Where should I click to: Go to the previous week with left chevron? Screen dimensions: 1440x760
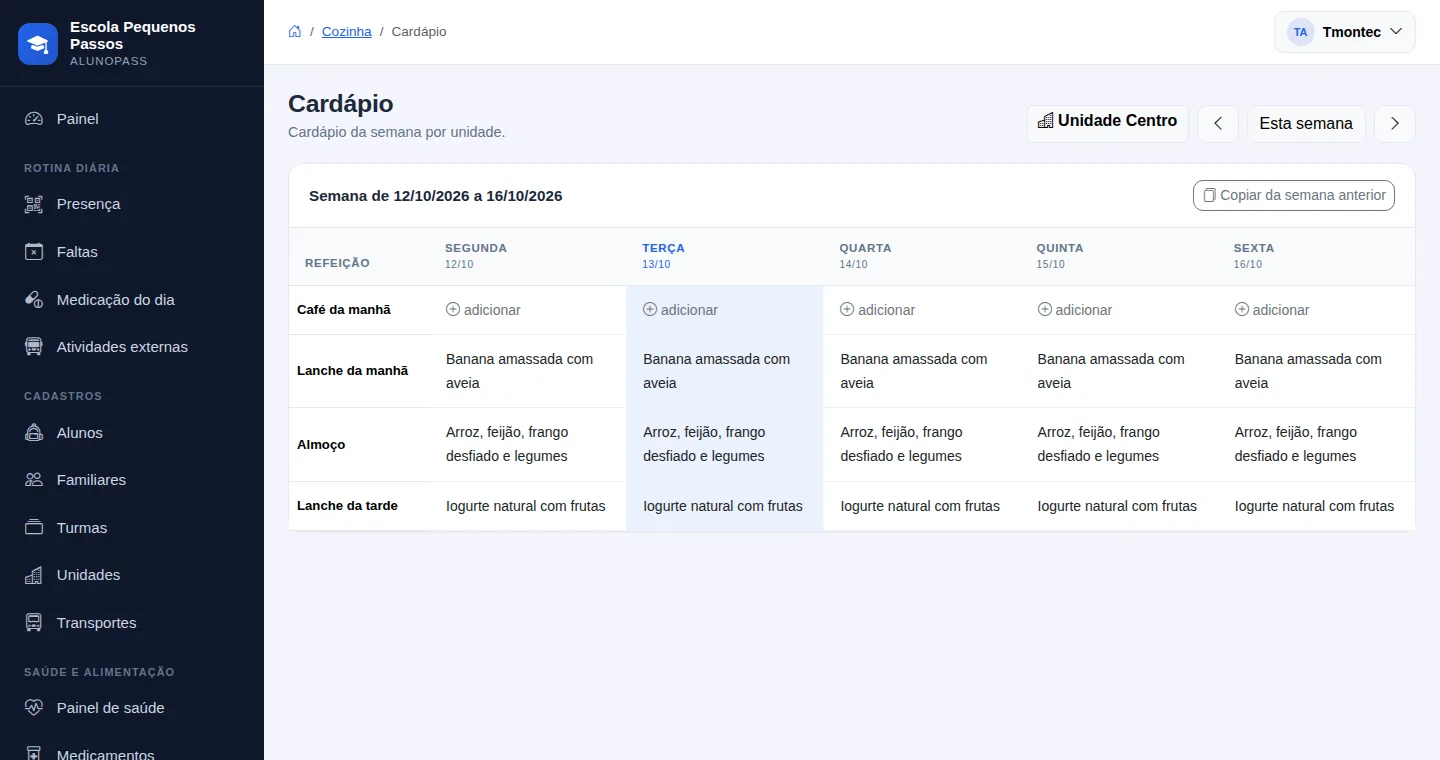pyautogui.click(x=1218, y=124)
